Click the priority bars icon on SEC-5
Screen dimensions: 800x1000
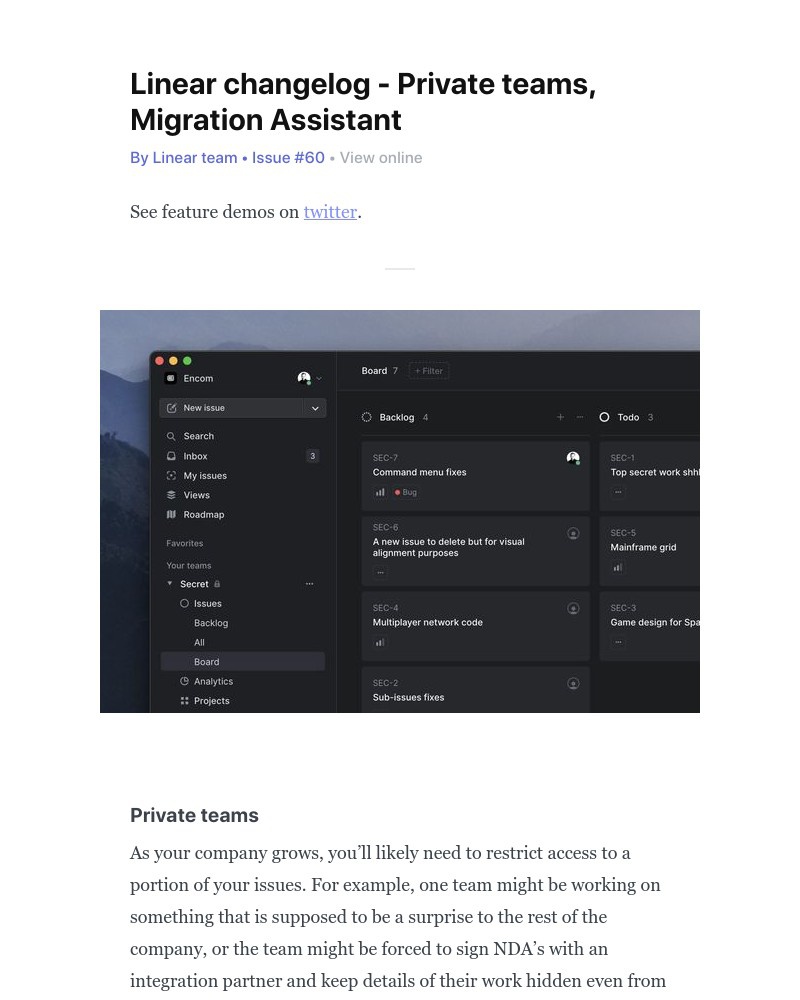[618, 568]
